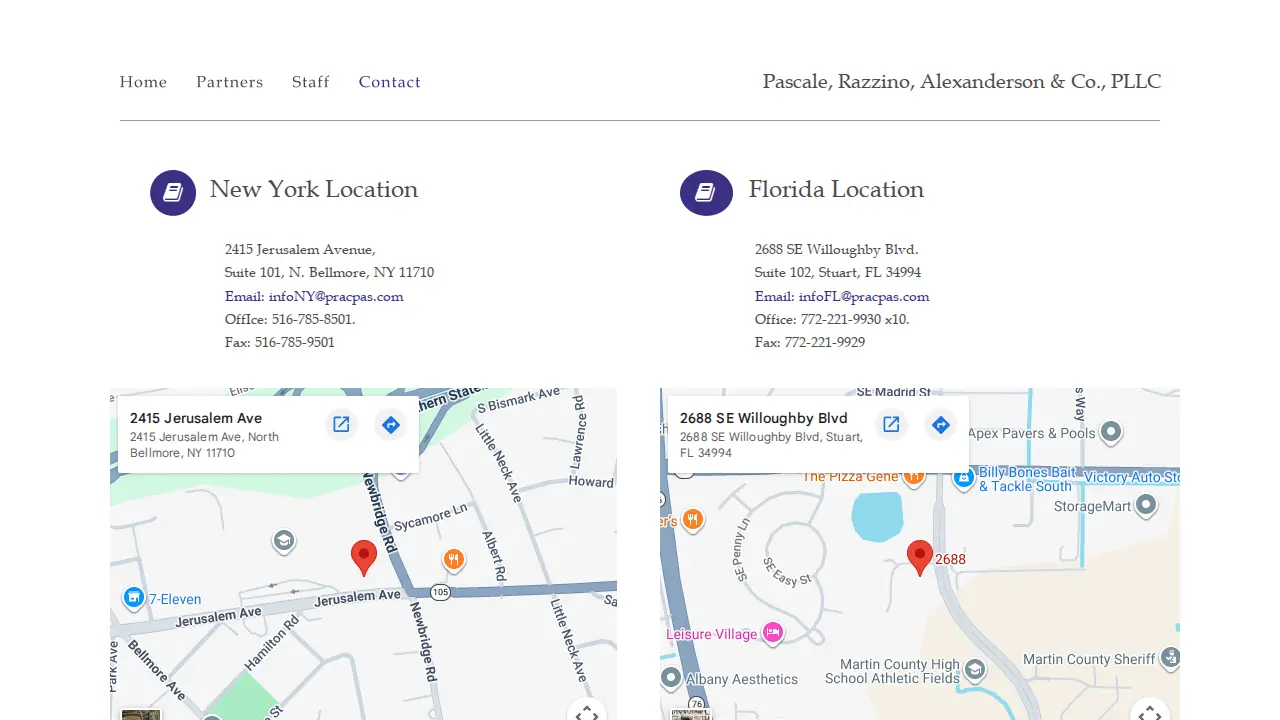Click the New York Location heading
Screen dimensions: 1280x720
pos(314,189)
